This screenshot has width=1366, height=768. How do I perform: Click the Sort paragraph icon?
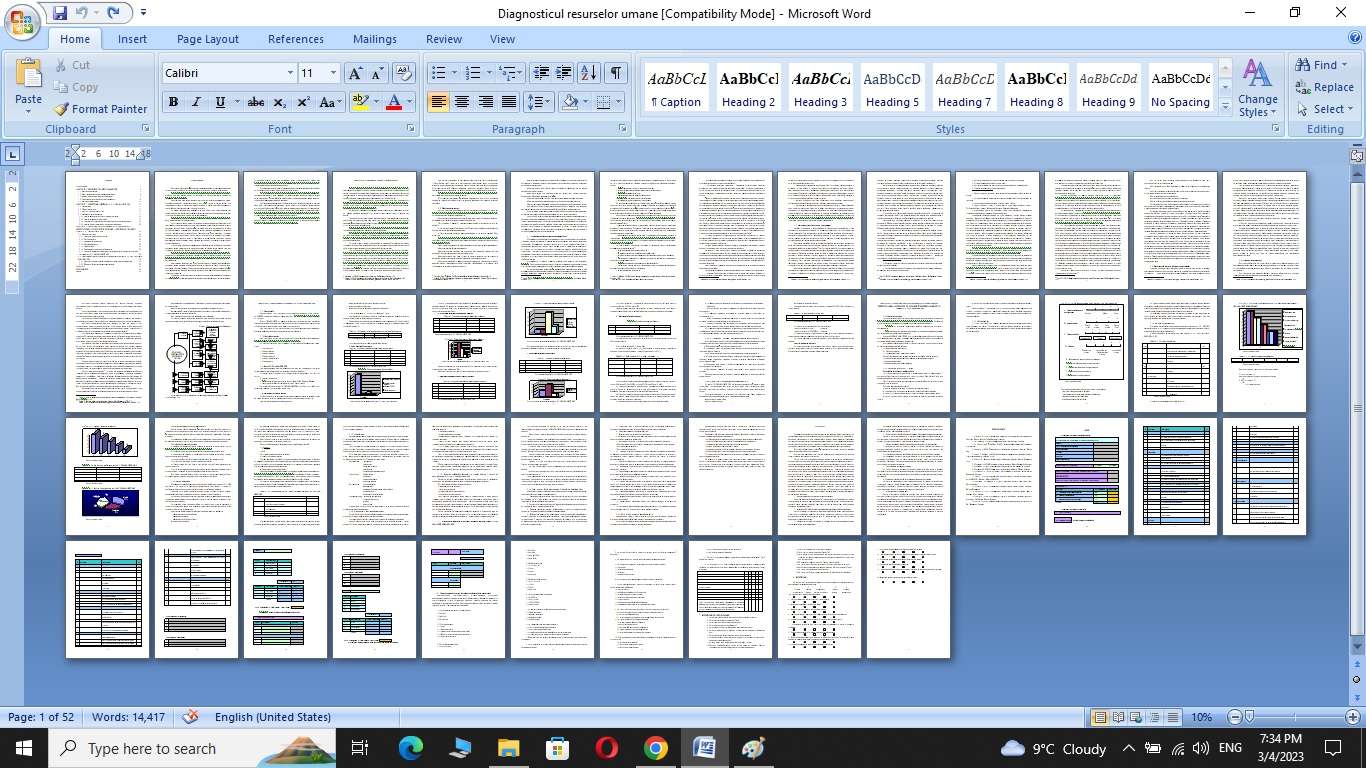tap(589, 73)
